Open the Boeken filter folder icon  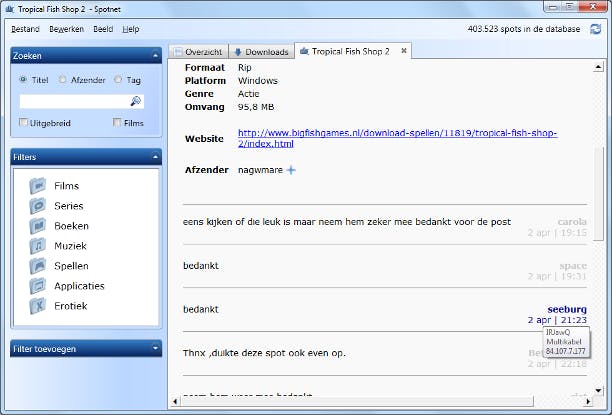point(38,226)
